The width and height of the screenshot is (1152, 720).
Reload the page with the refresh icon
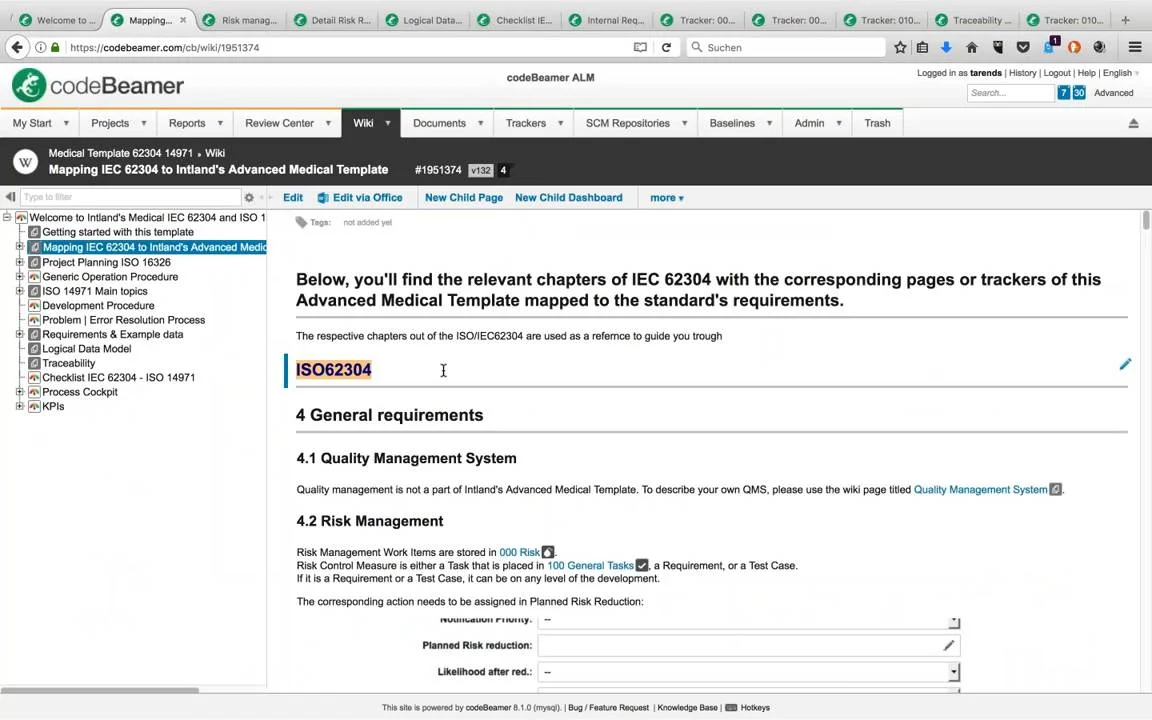(666, 47)
